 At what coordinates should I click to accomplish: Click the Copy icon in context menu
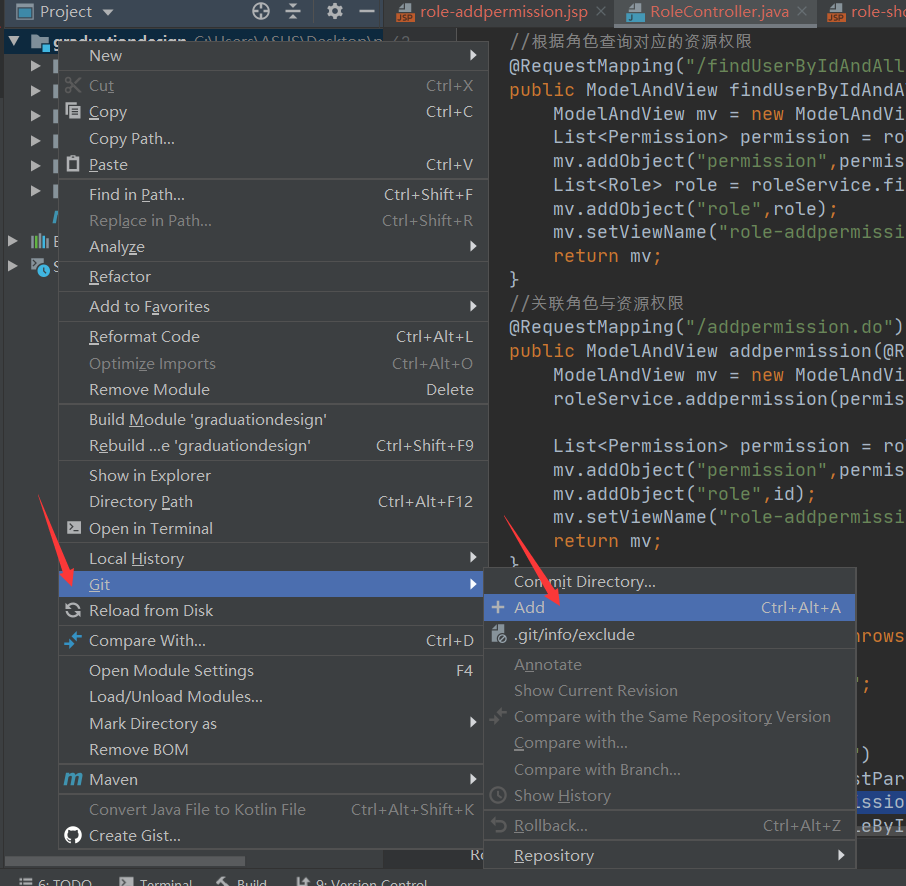point(73,111)
